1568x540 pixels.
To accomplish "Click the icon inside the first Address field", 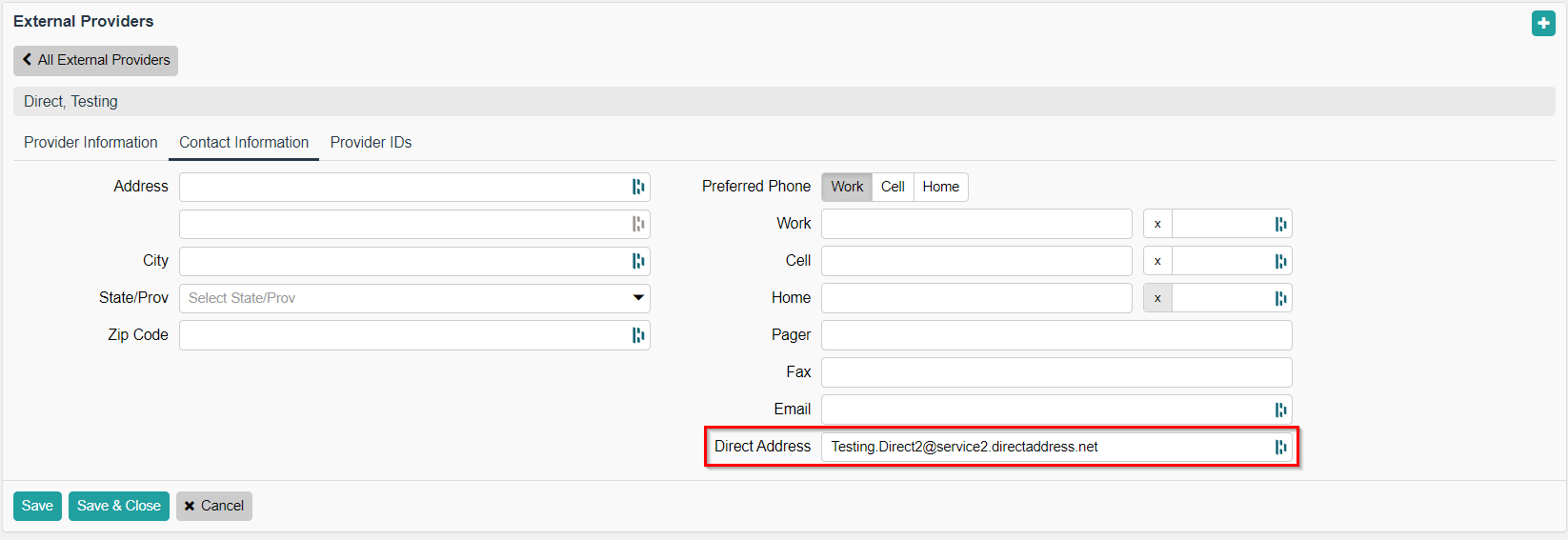I will click(638, 187).
